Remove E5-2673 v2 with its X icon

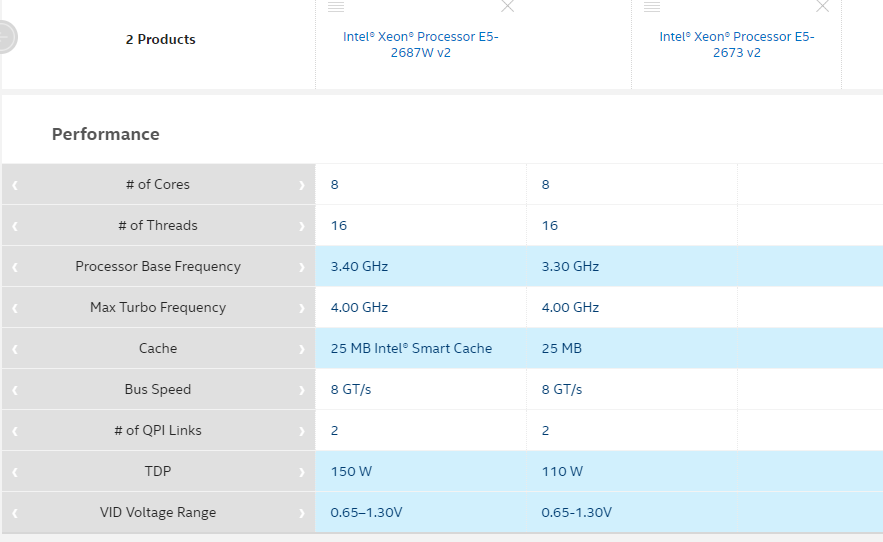pos(822,6)
